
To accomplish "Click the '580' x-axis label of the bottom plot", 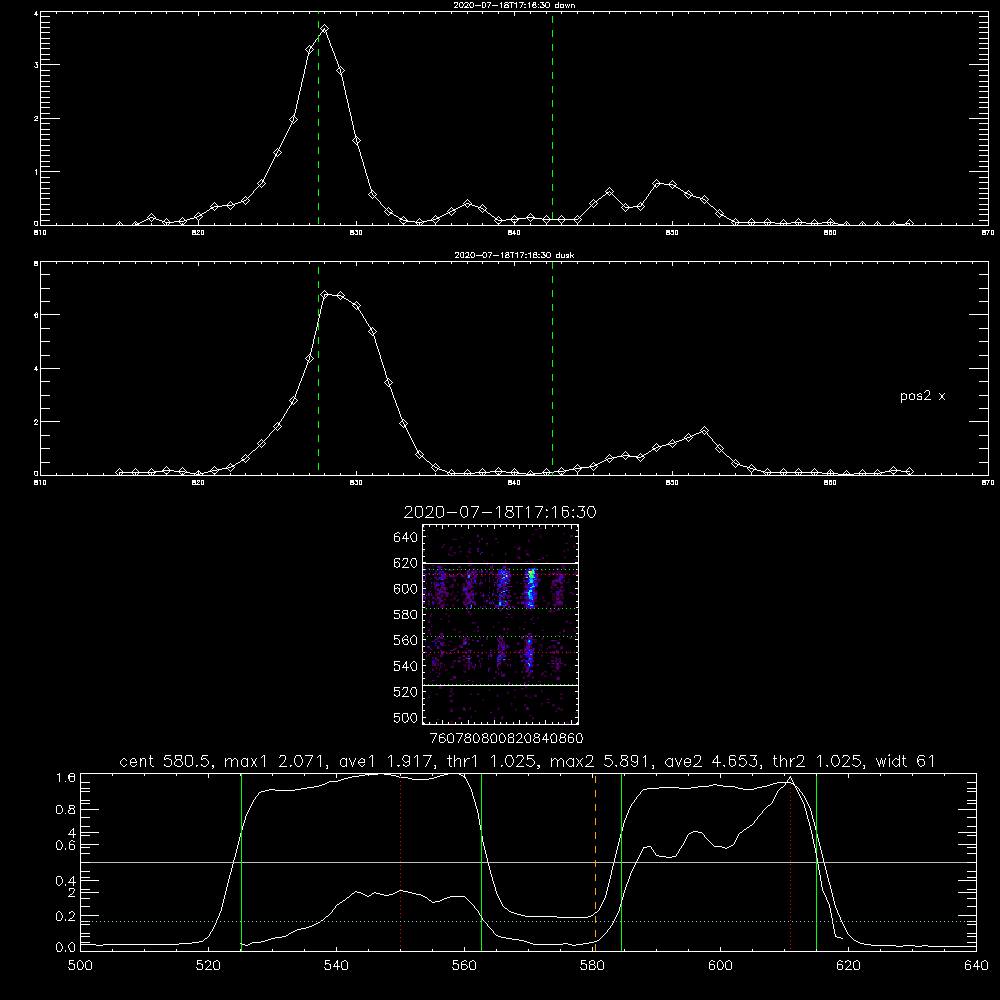I will click(x=592, y=966).
